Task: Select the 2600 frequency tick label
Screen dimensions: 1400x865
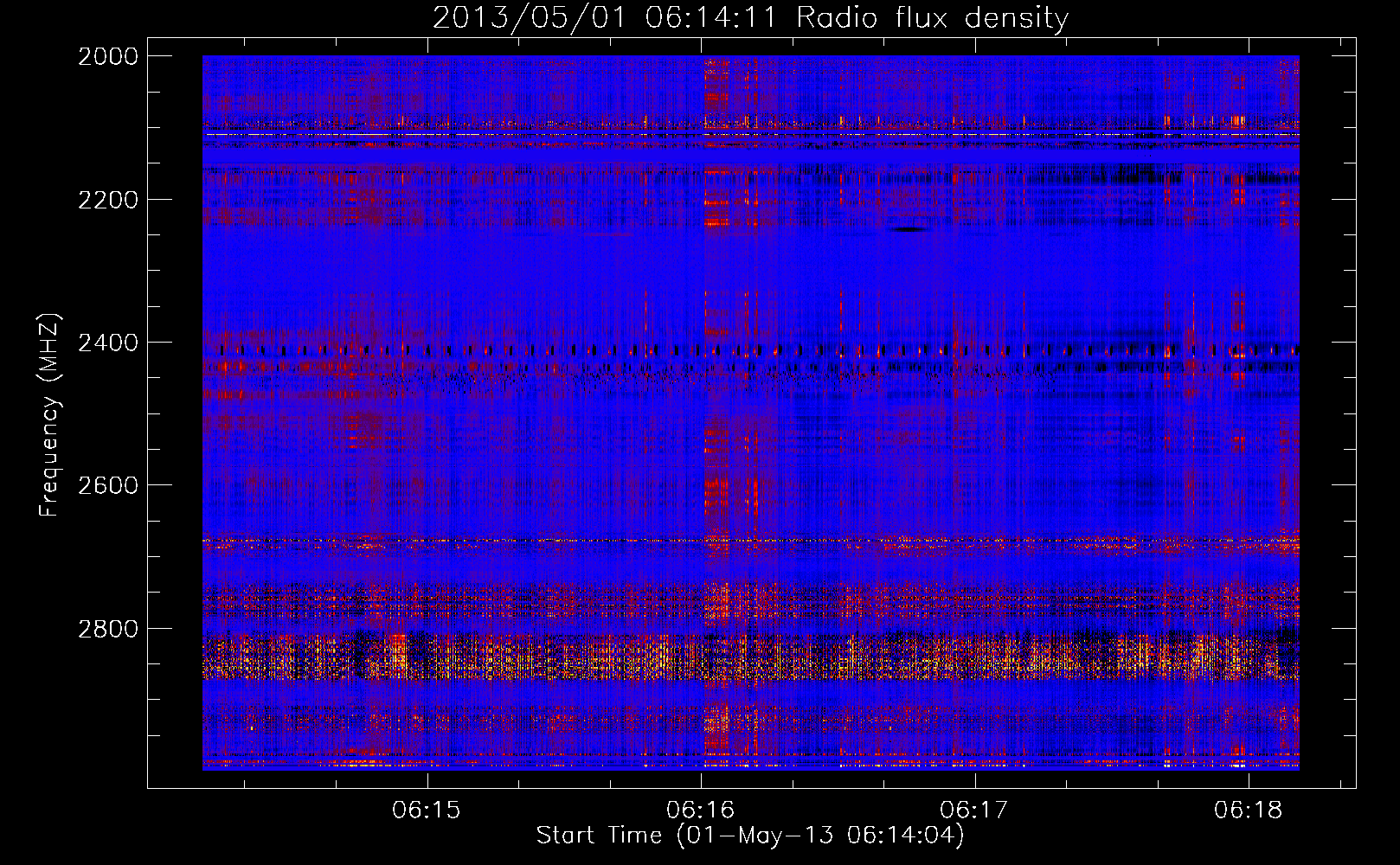Action: click(108, 485)
